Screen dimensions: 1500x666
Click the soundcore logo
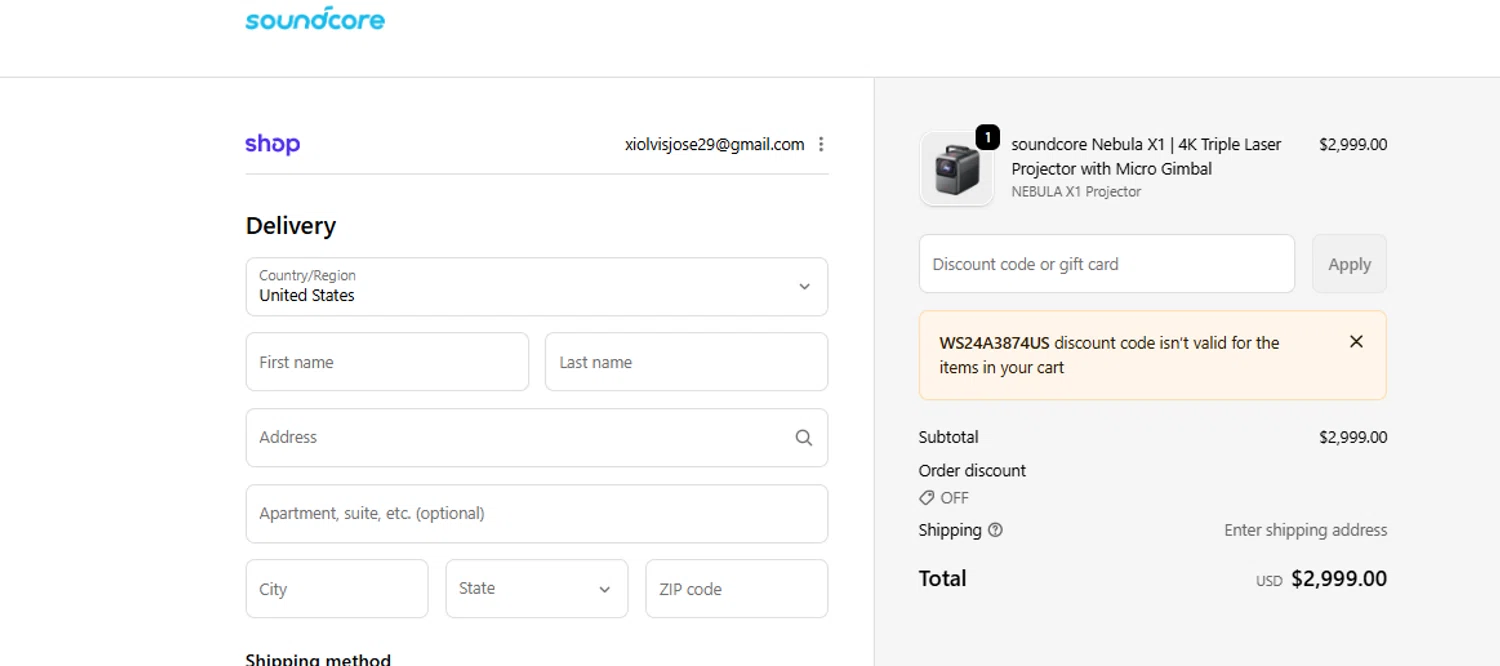(315, 19)
